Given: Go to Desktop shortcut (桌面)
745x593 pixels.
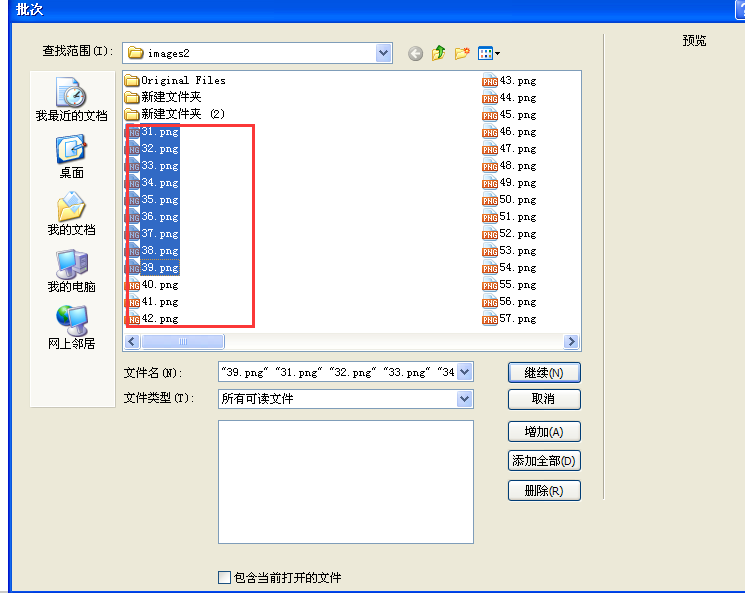Looking at the screenshot, I should click(71, 155).
